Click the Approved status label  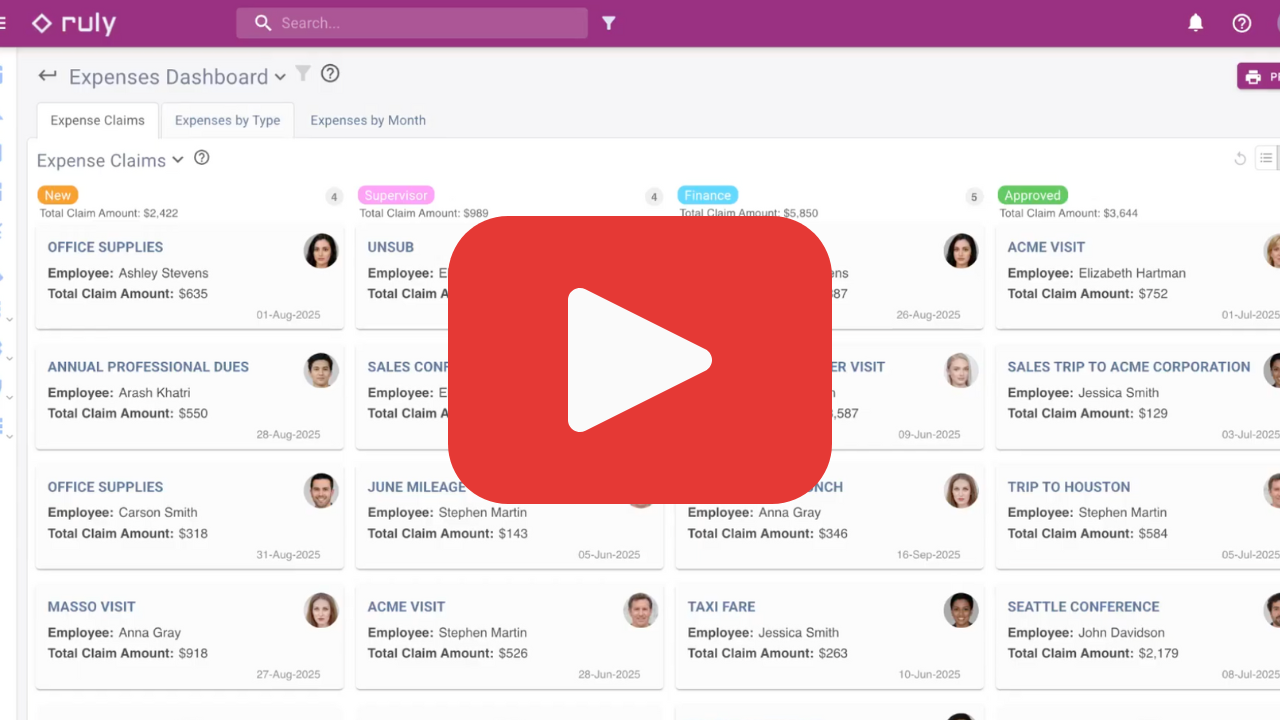(x=1032, y=195)
